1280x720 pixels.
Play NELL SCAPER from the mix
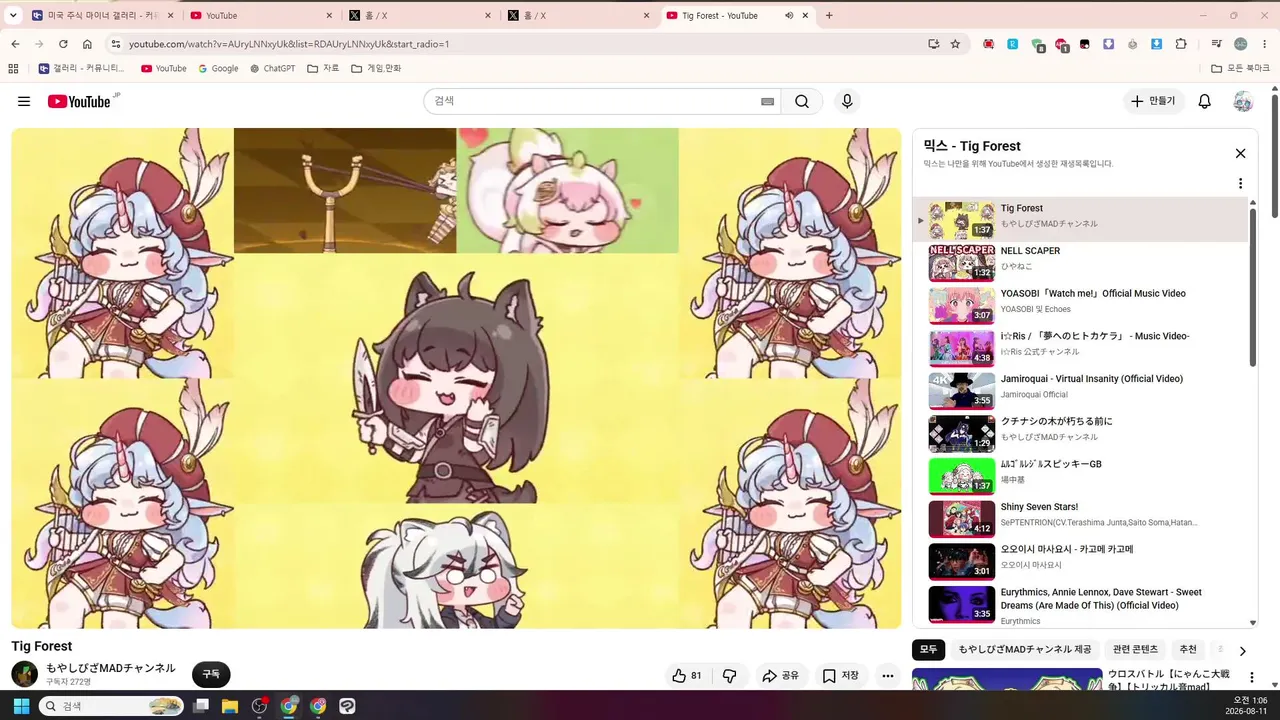[x=1081, y=263]
